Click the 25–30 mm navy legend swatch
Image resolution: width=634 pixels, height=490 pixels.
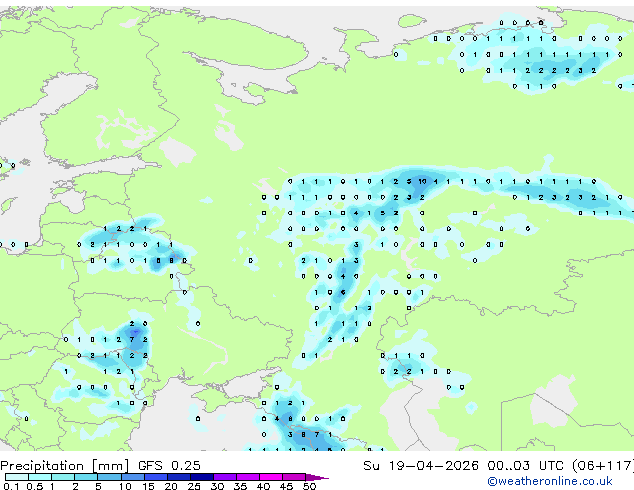pyautogui.click(x=201, y=477)
